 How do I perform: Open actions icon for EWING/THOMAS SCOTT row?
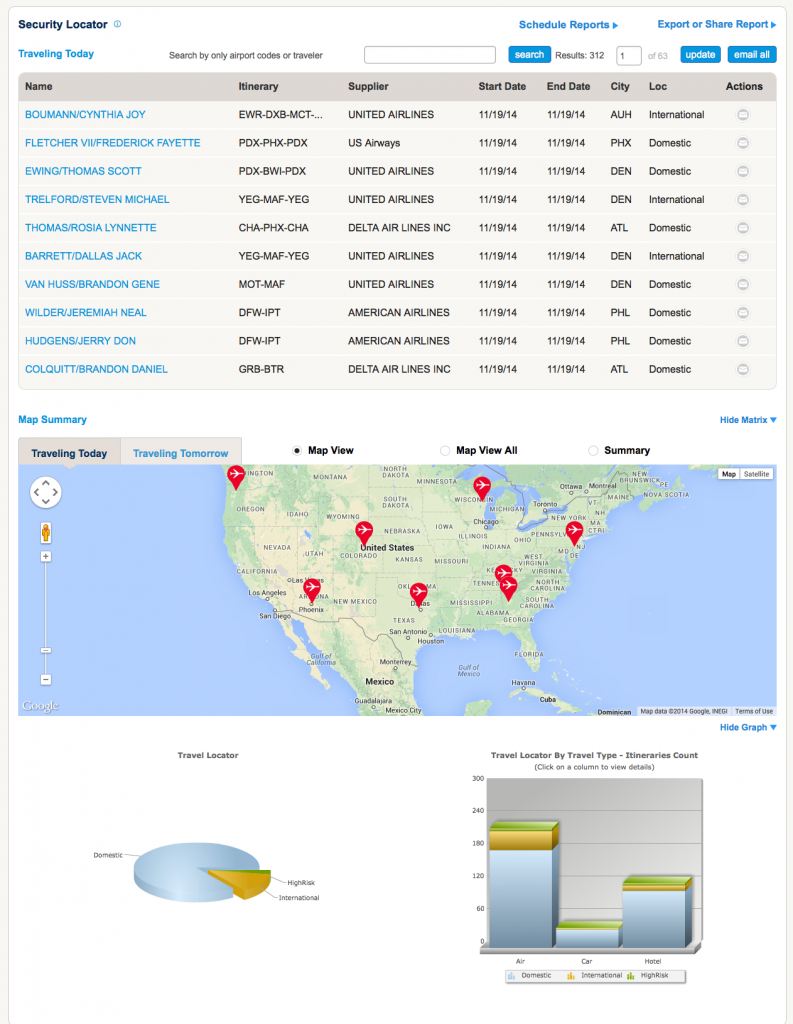click(x=743, y=171)
